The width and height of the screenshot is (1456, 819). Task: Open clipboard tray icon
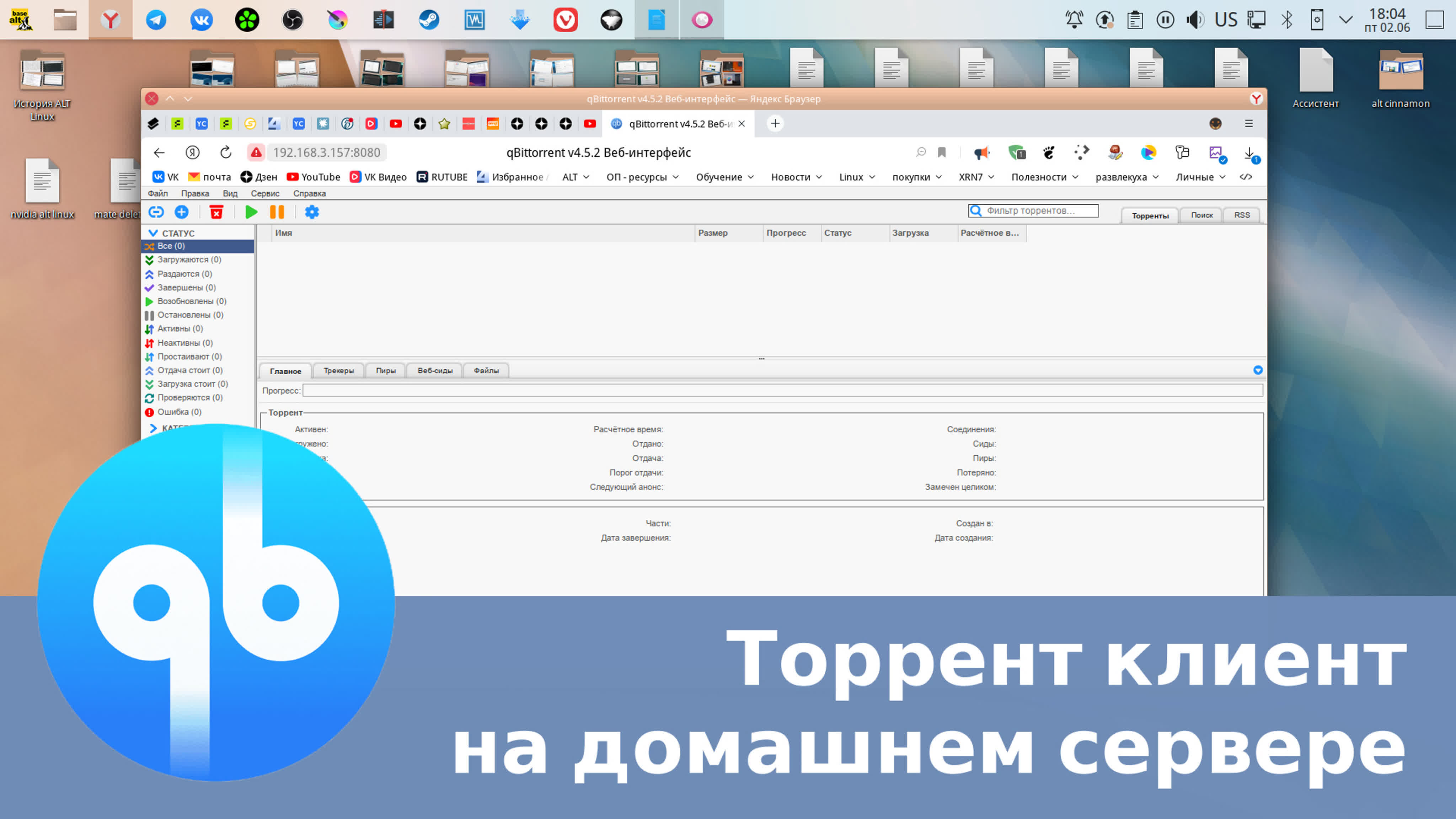click(1134, 20)
